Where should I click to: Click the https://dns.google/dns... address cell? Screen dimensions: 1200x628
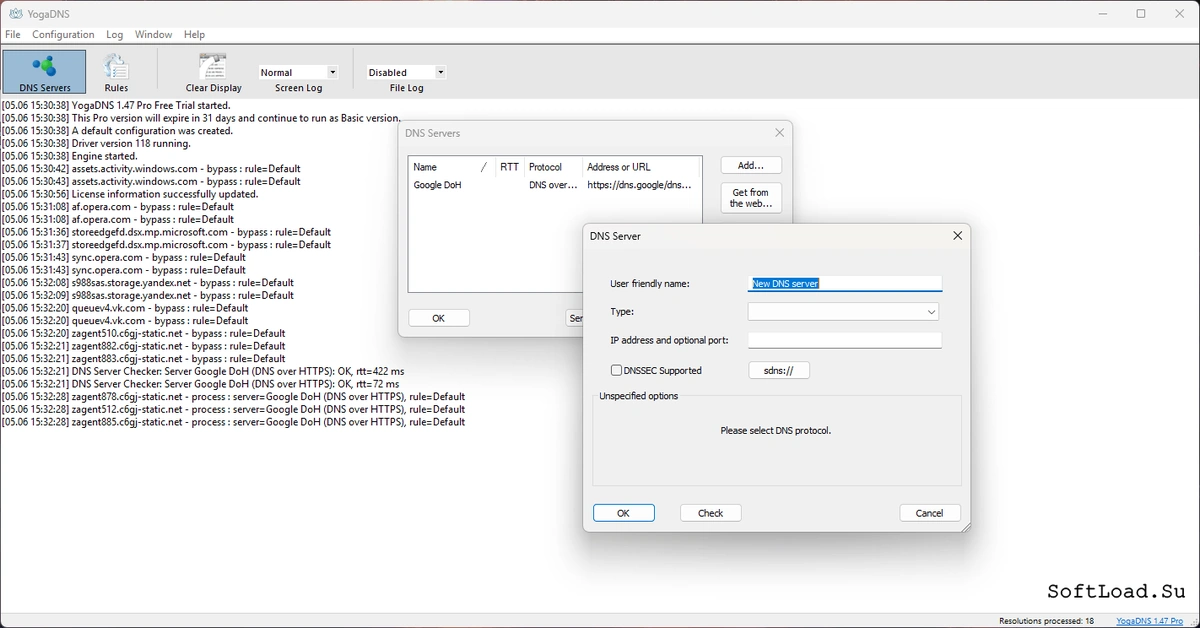click(x=640, y=185)
